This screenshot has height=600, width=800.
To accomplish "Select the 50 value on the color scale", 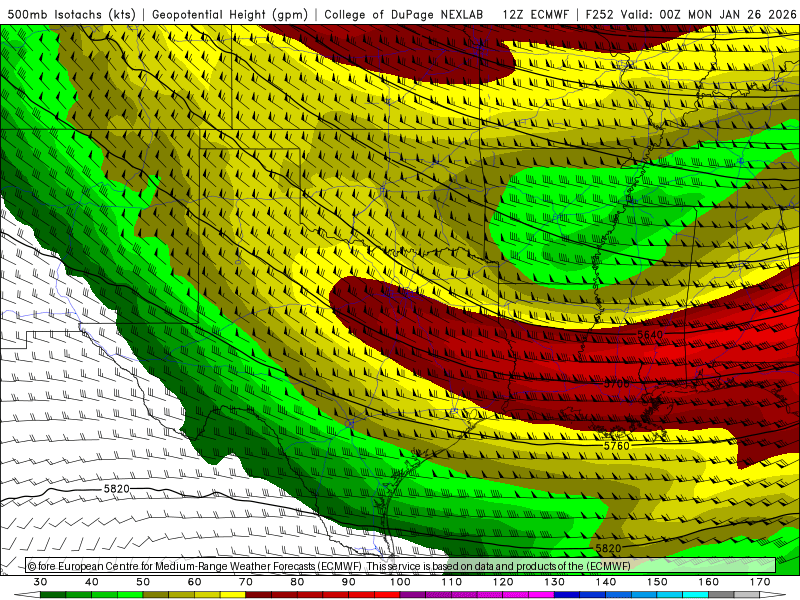I will tap(143, 582).
